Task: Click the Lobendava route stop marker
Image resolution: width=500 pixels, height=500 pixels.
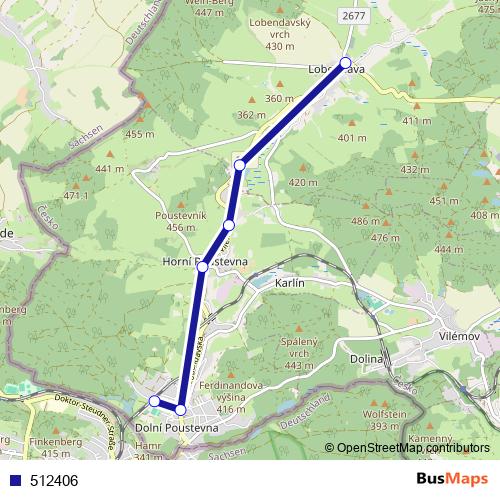Action: point(346,63)
